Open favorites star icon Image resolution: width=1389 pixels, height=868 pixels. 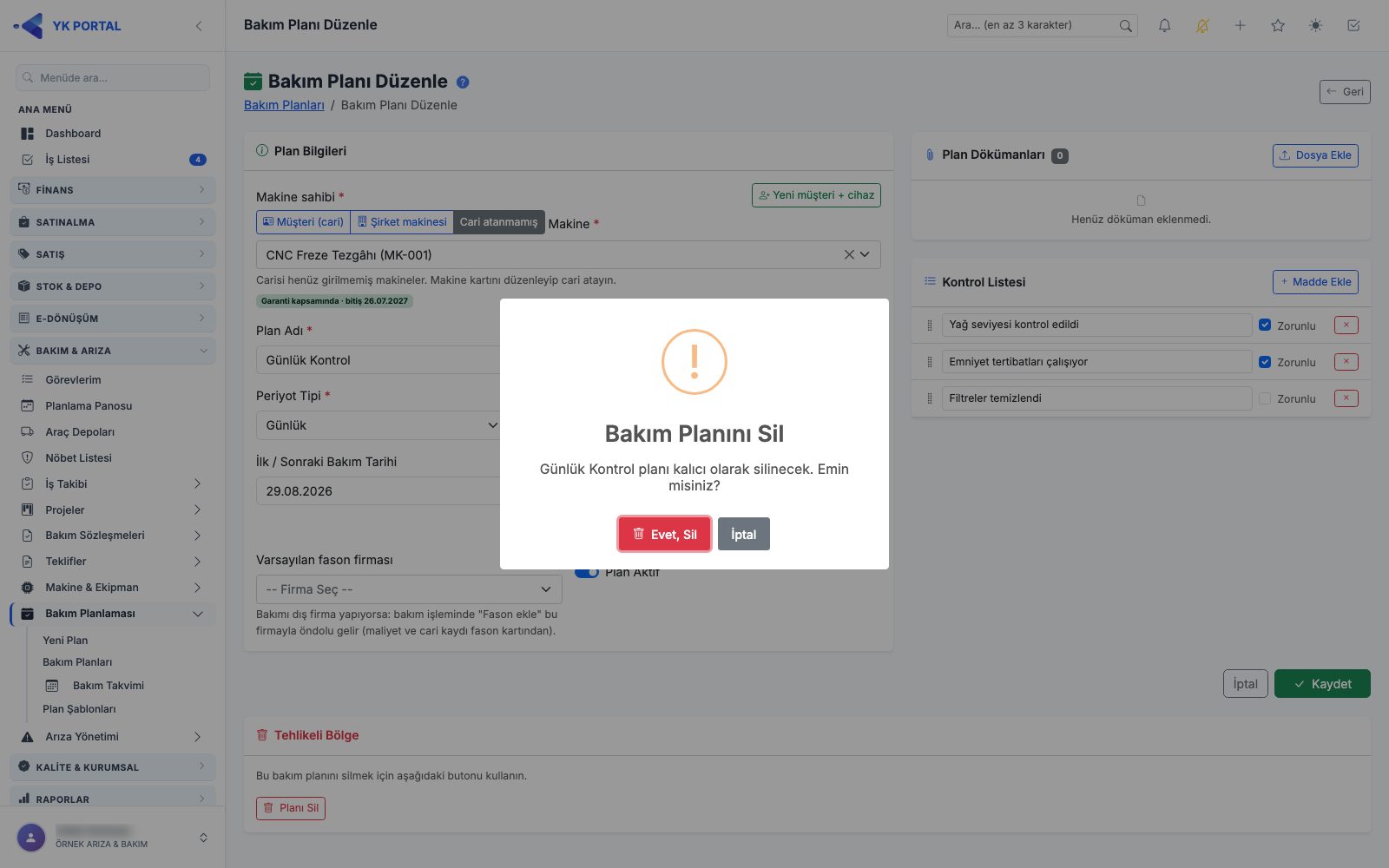tap(1278, 25)
